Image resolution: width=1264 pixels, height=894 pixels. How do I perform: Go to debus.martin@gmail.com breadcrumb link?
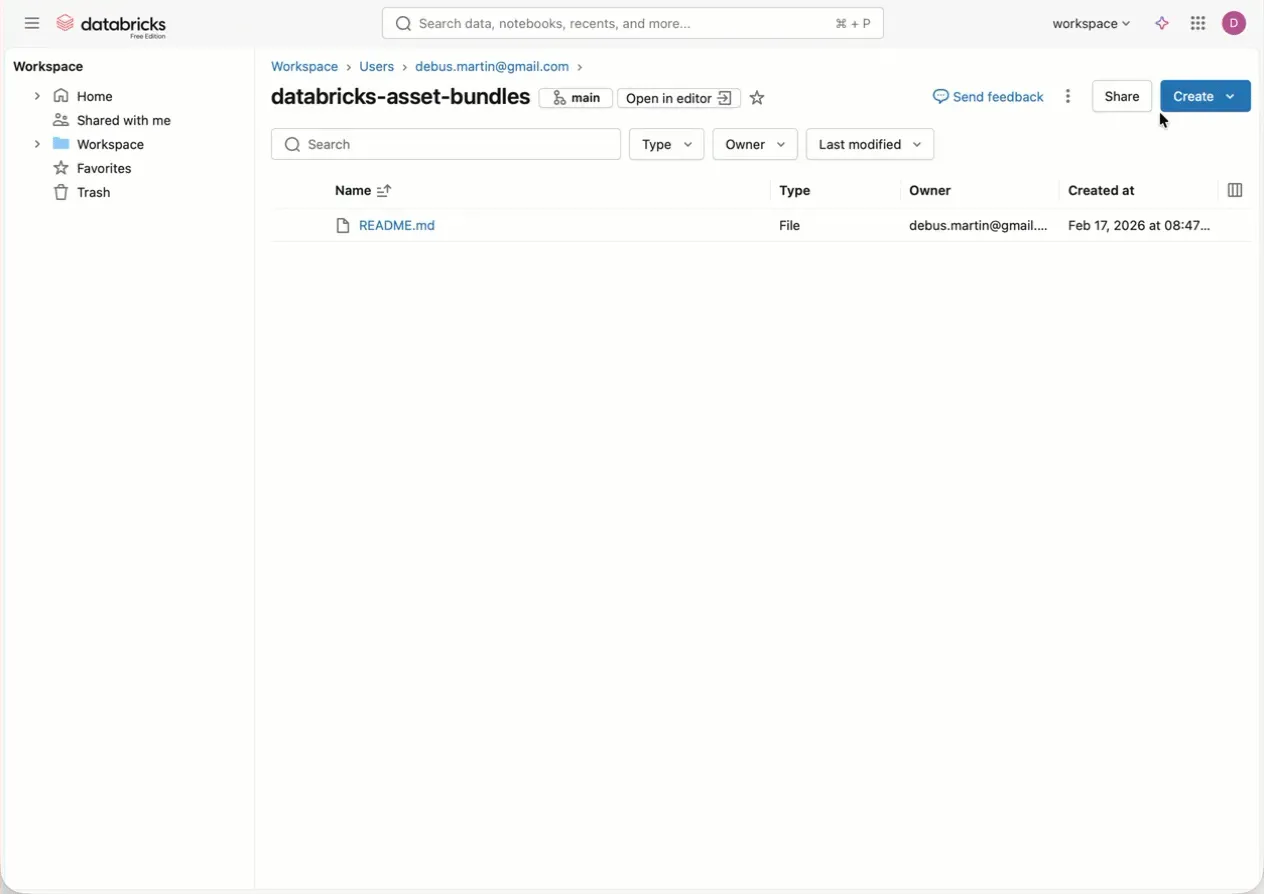point(492,66)
